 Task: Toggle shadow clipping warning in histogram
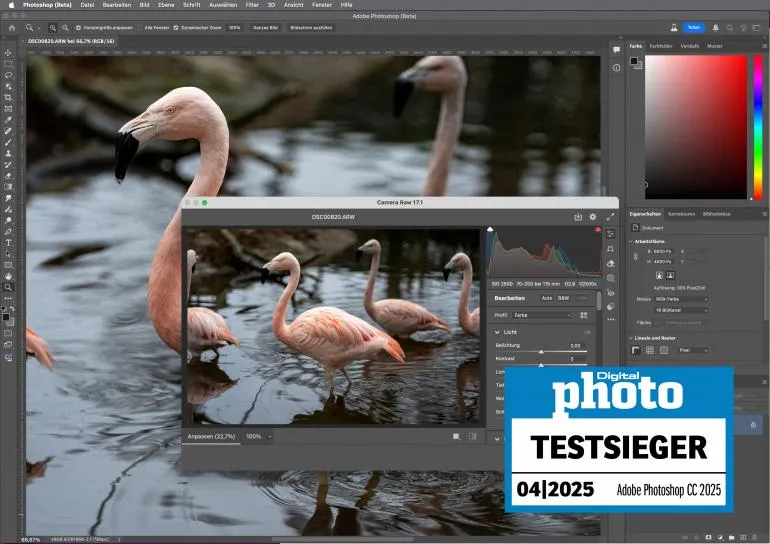tap(490, 229)
